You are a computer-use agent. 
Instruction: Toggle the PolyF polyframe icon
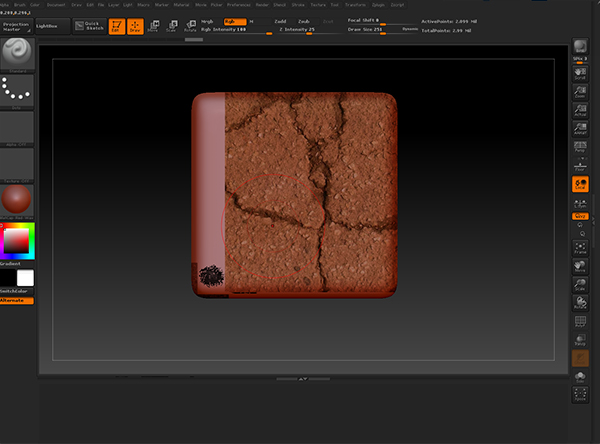580,321
